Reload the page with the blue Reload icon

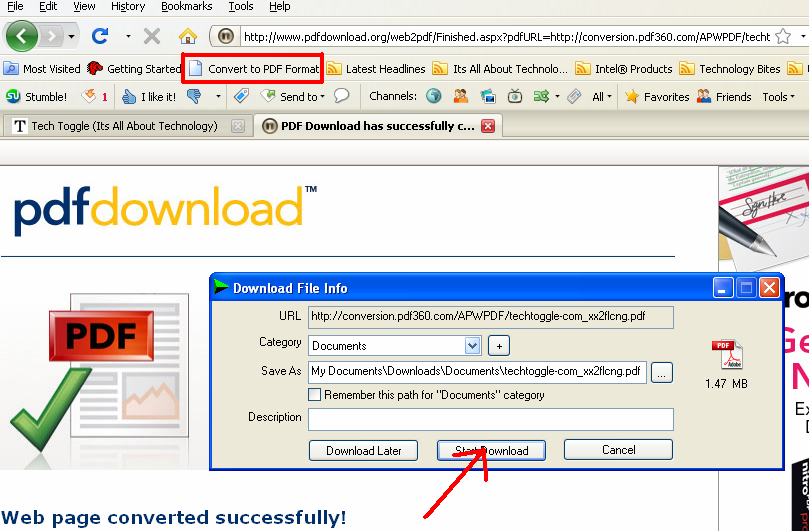point(100,36)
